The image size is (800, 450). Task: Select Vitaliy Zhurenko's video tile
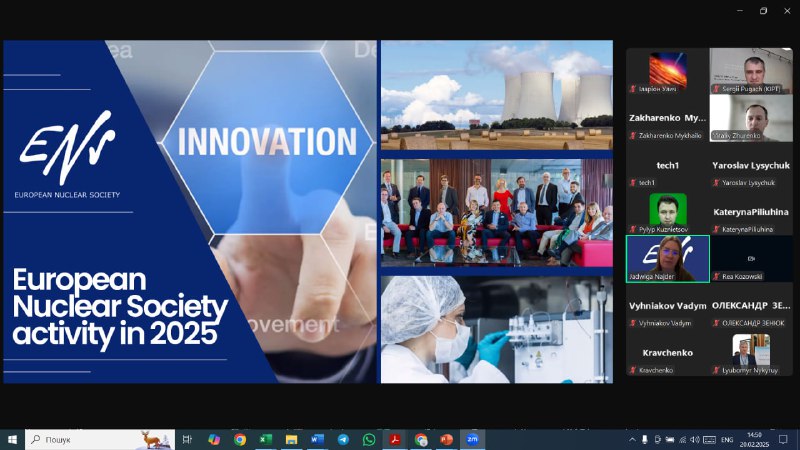pos(751,118)
